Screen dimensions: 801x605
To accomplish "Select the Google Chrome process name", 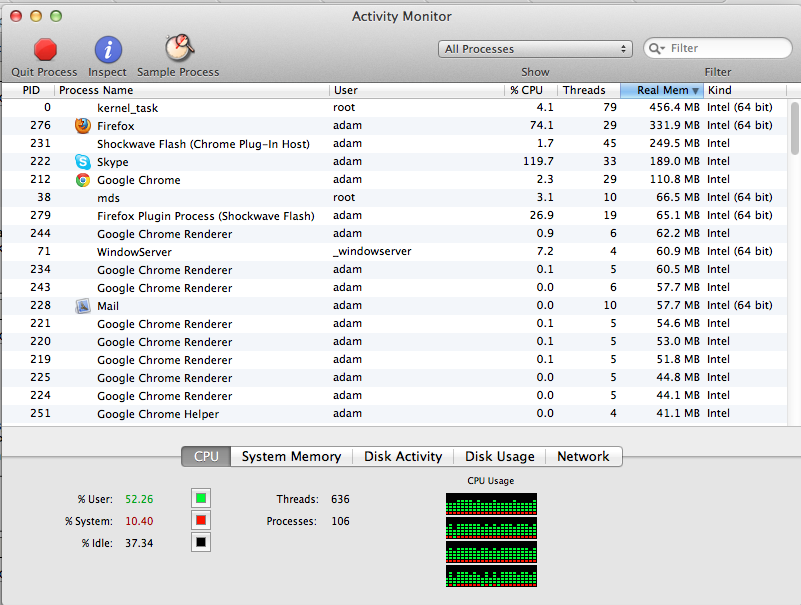I will click(138, 180).
